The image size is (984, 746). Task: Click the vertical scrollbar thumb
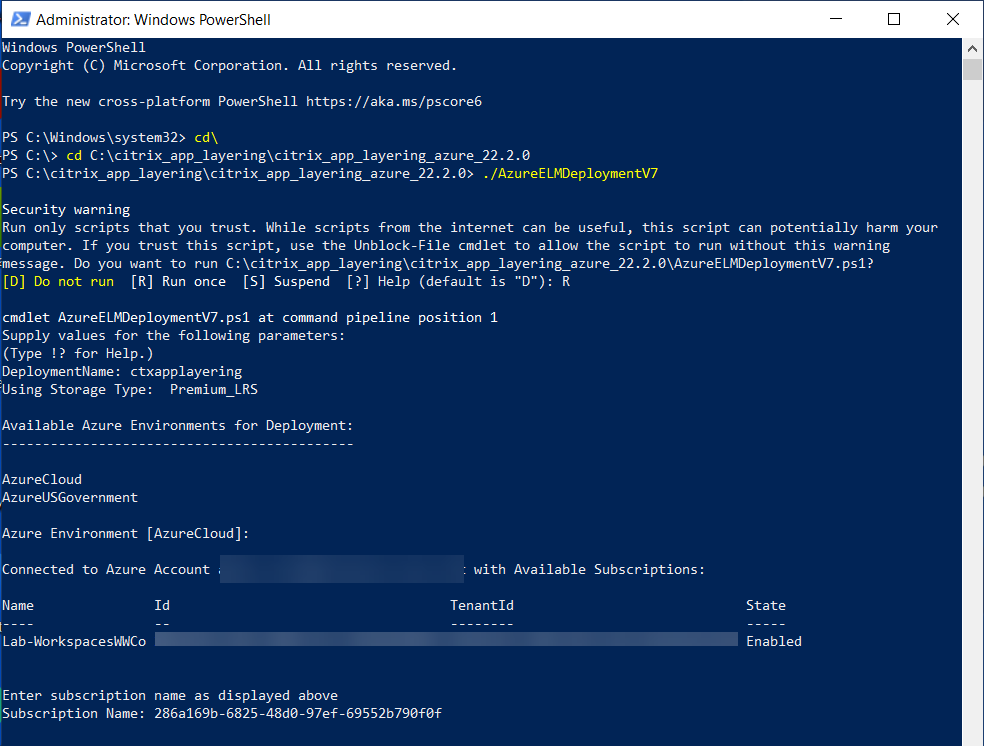[972, 70]
